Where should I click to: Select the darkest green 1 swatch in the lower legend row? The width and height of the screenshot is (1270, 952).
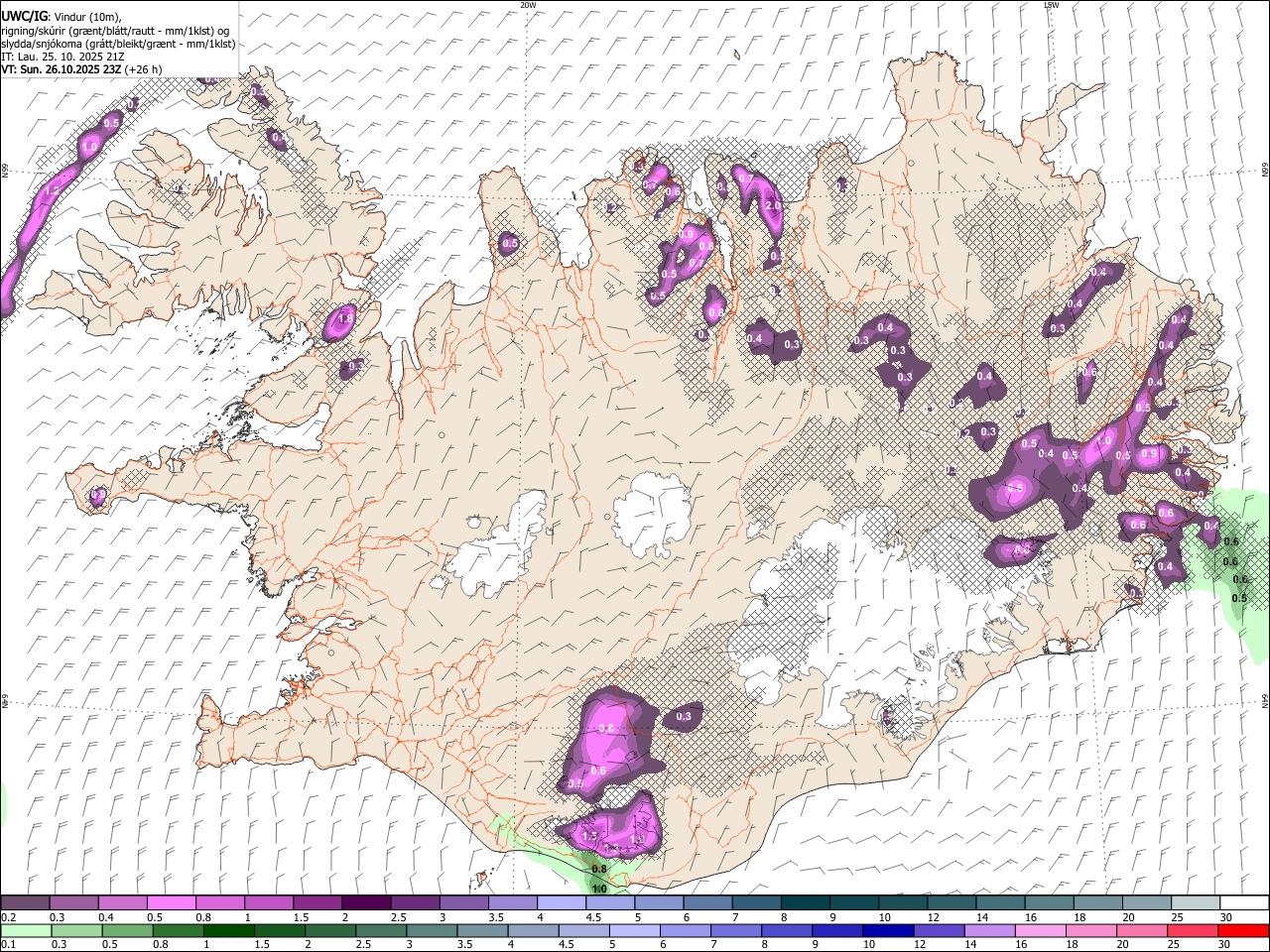[x=228, y=930]
